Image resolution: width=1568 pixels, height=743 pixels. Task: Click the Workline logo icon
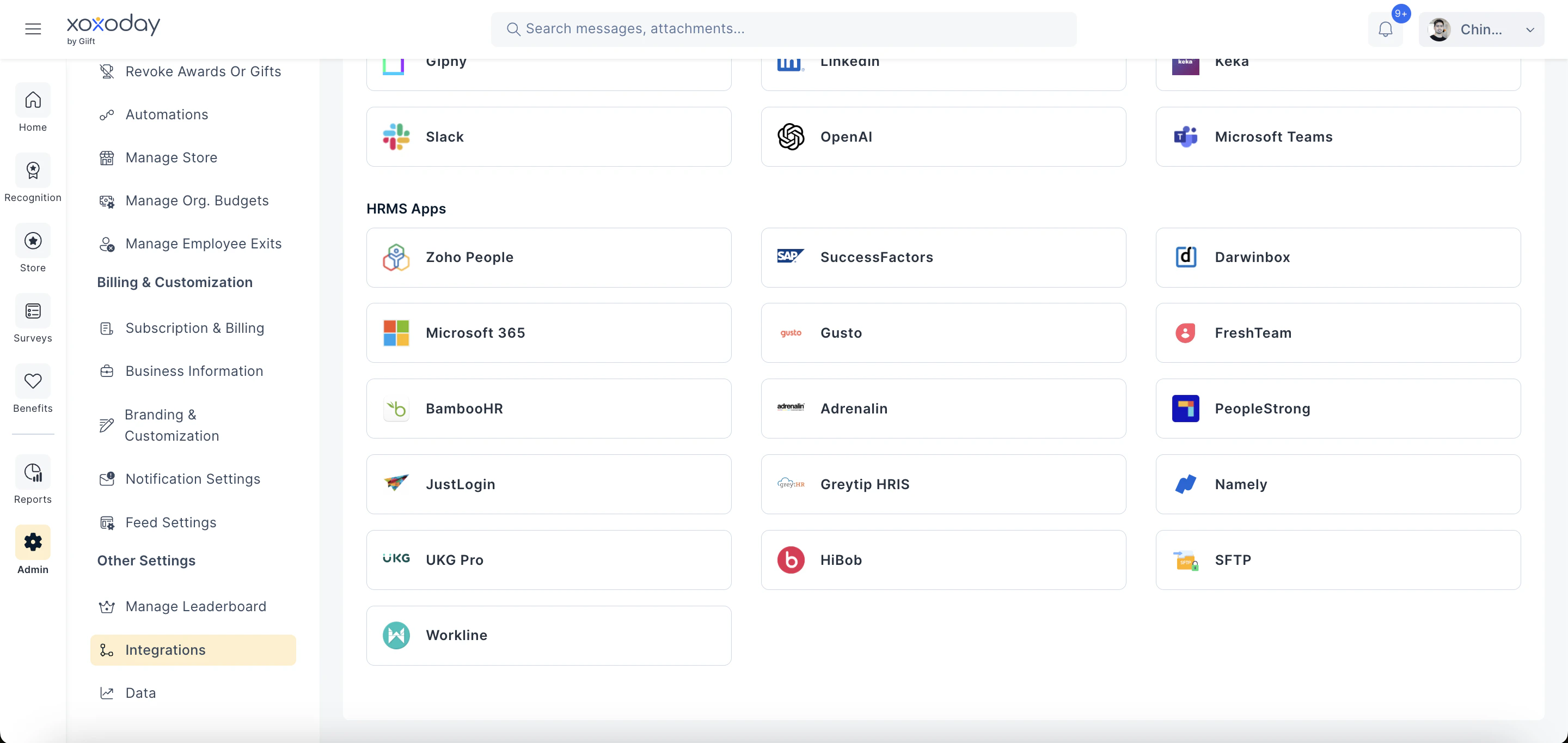[x=396, y=636]
